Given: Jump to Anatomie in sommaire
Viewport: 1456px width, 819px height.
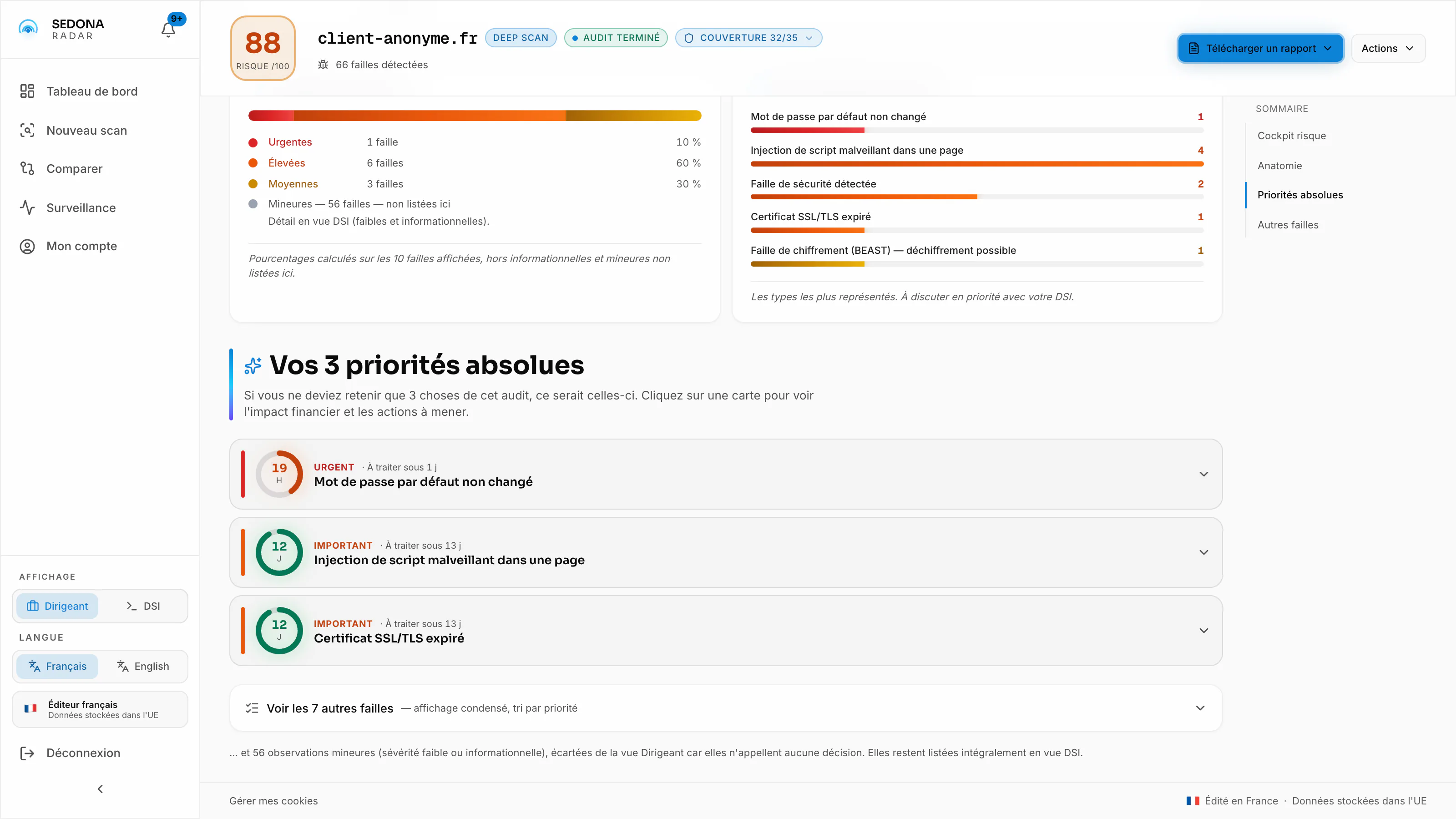Looking at the screenshot, I should tap(1279, 166).
